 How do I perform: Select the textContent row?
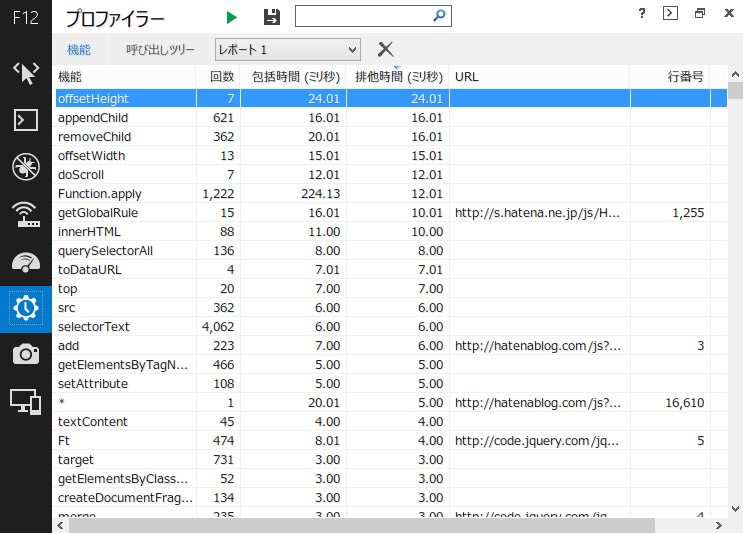[x=391, y=422]
